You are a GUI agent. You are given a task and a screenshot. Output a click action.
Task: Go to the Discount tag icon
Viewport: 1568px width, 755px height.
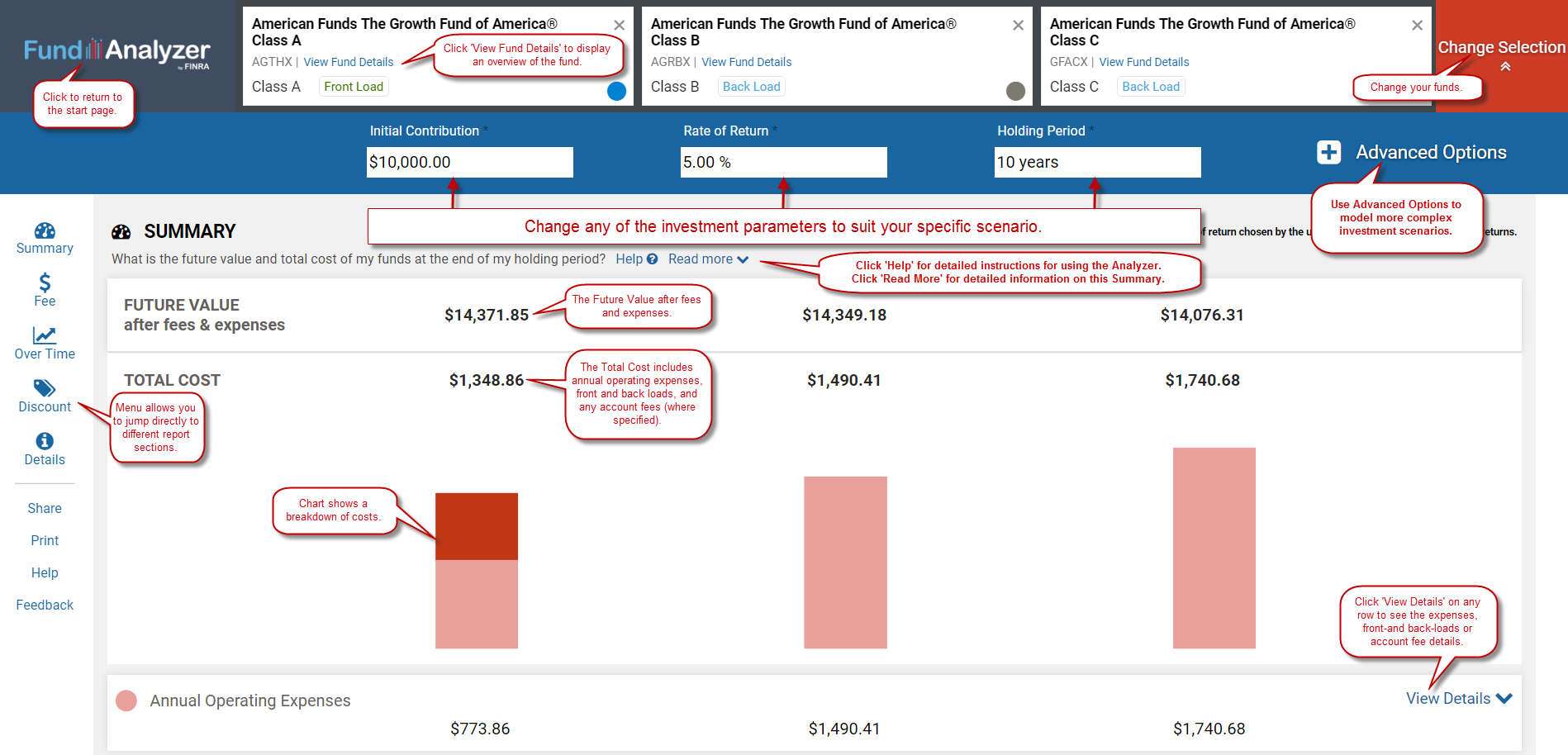pyautogui.click(x=45, y=388)
